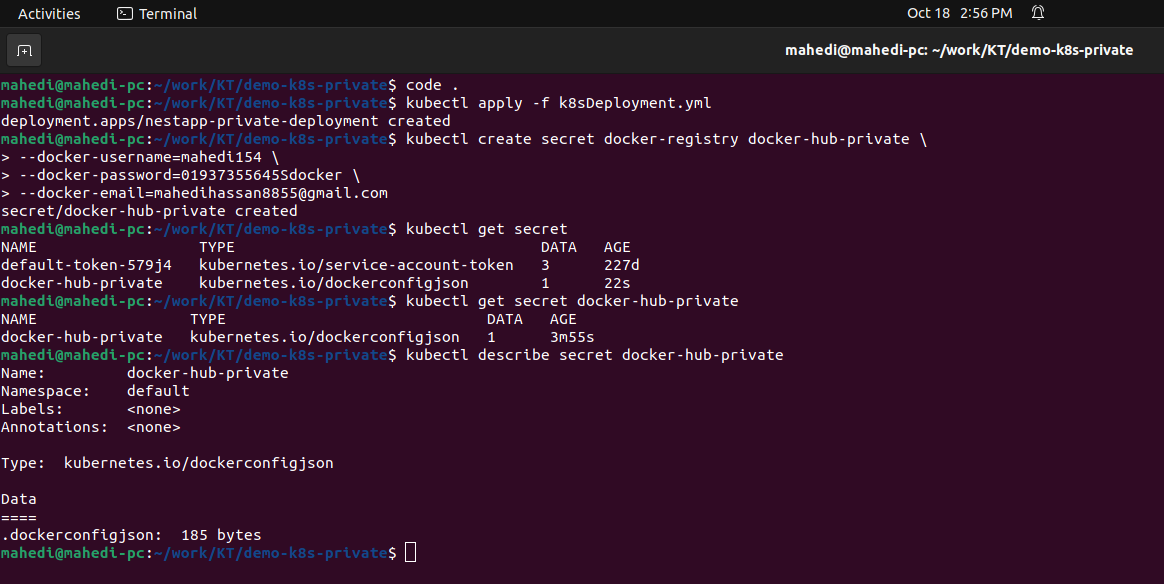Open a new terminal tab
The width and height of the screenshot is (1164, 584).
click(x=22, y=49)
